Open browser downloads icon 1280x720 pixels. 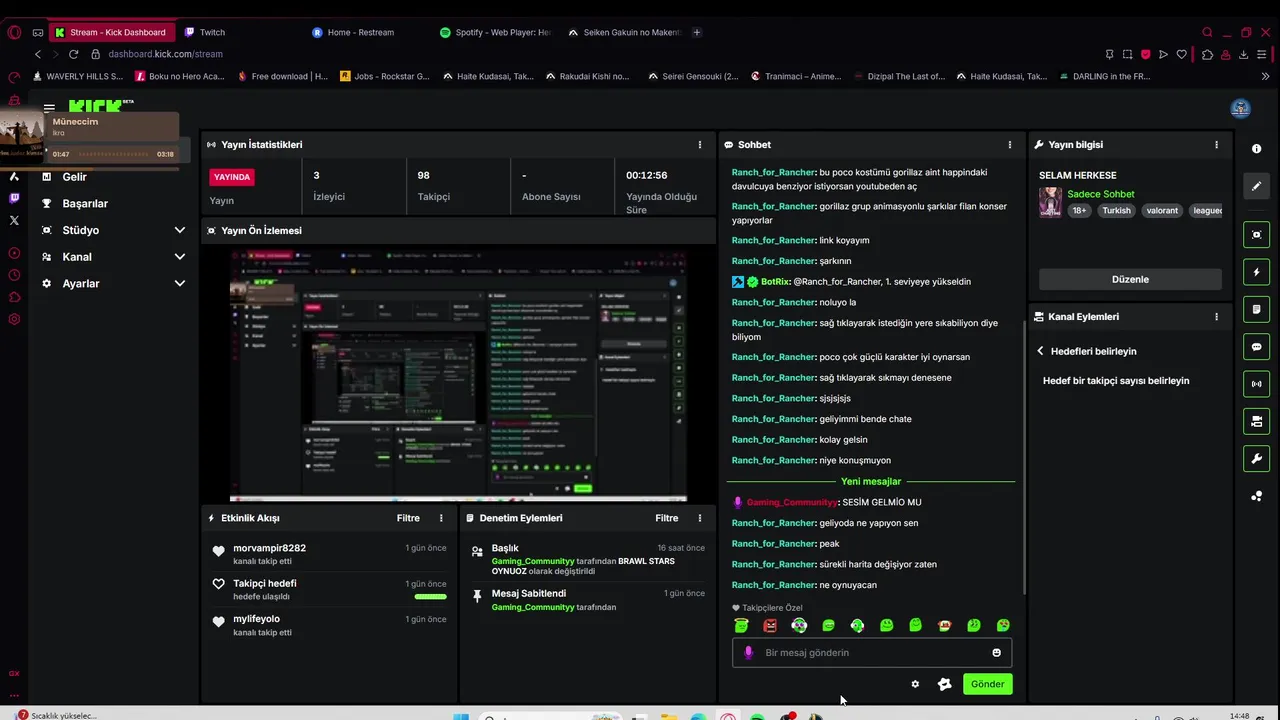point(1243,54)
